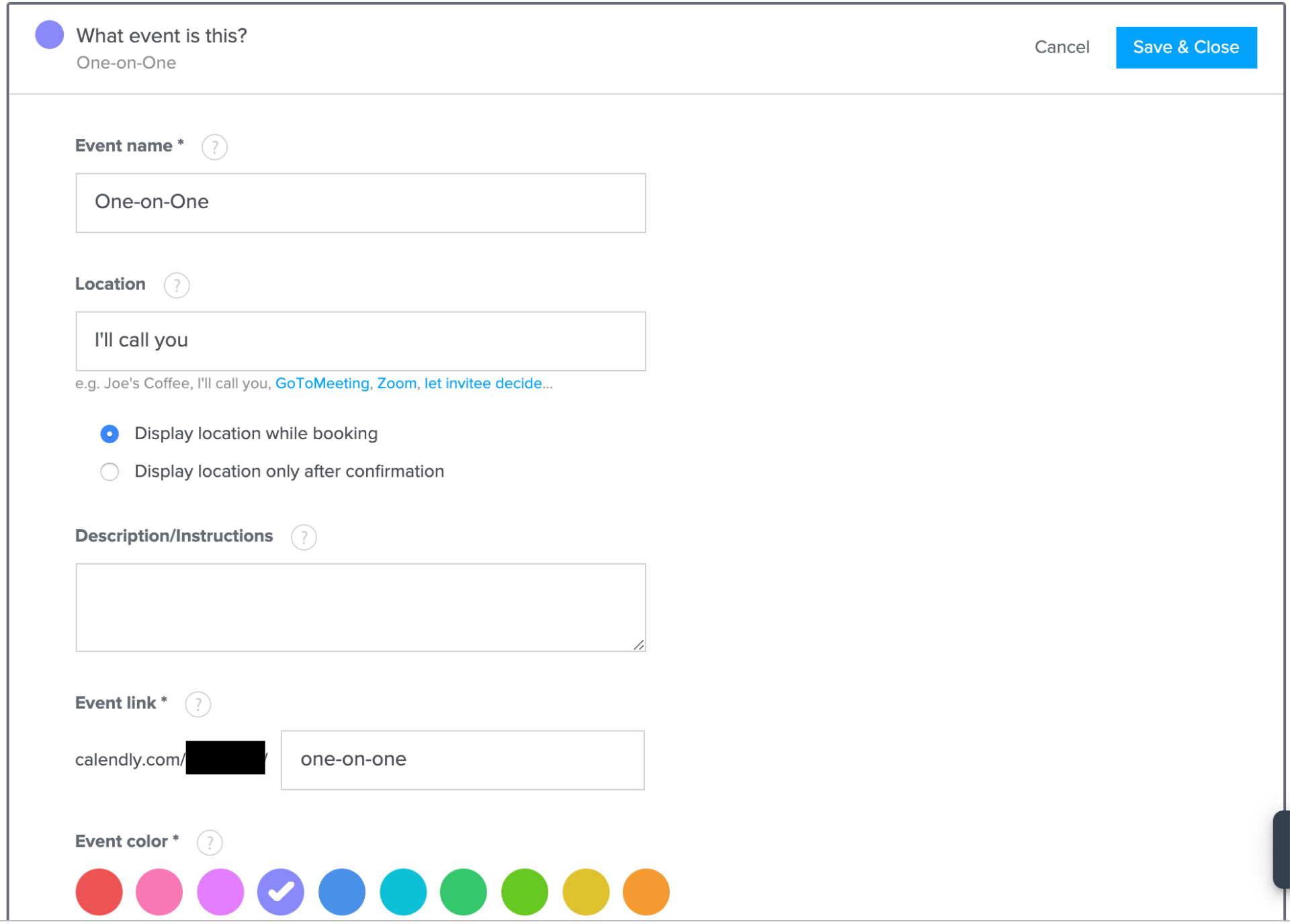Click the Cancel button

(x=1062, y=47)
